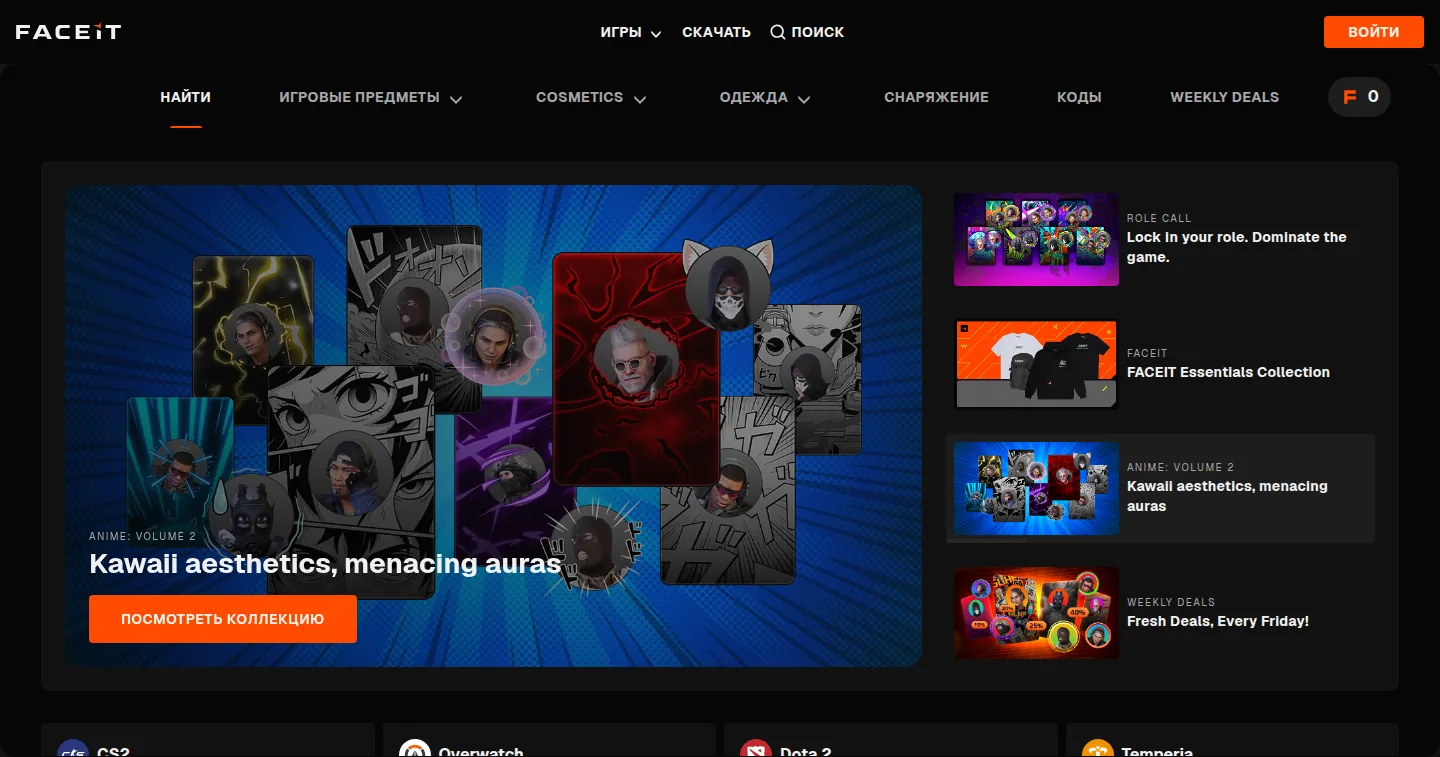The width and height of the screenshot is (1440, 757).
Task: Open the FACEIT points balance
Action: [x=1359, y=97]
